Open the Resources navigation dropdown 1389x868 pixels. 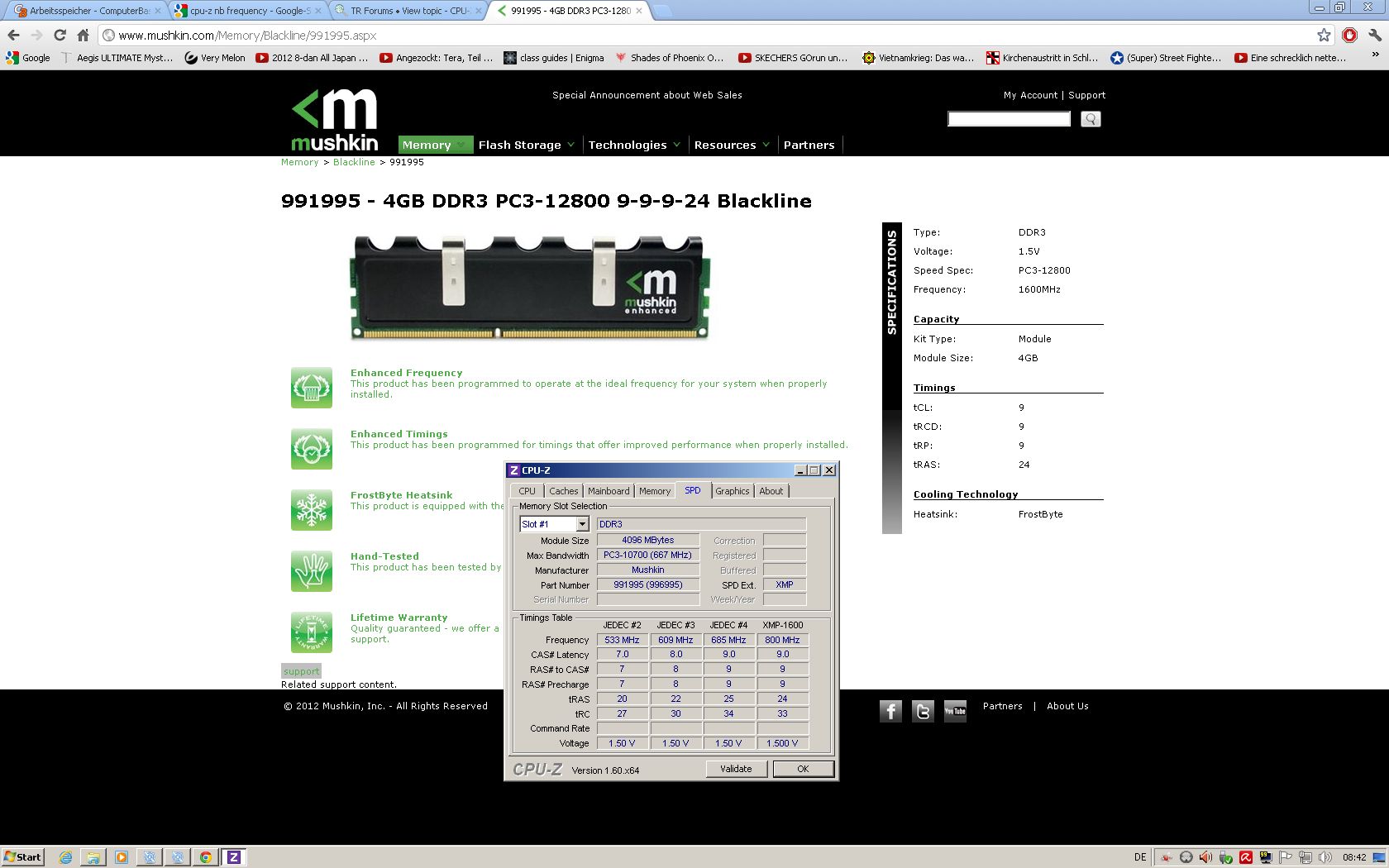pyautogui.click(x=732, y=145)
